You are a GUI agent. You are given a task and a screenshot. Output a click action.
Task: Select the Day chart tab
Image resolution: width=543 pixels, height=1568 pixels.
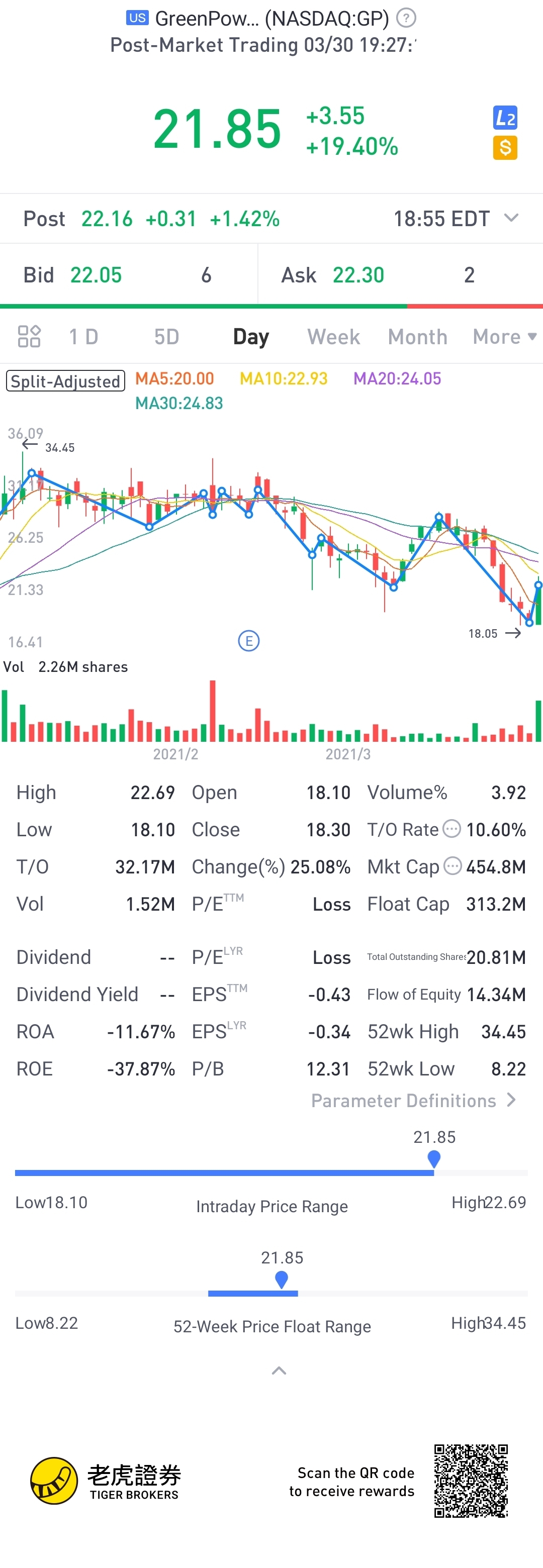(251, 337)
